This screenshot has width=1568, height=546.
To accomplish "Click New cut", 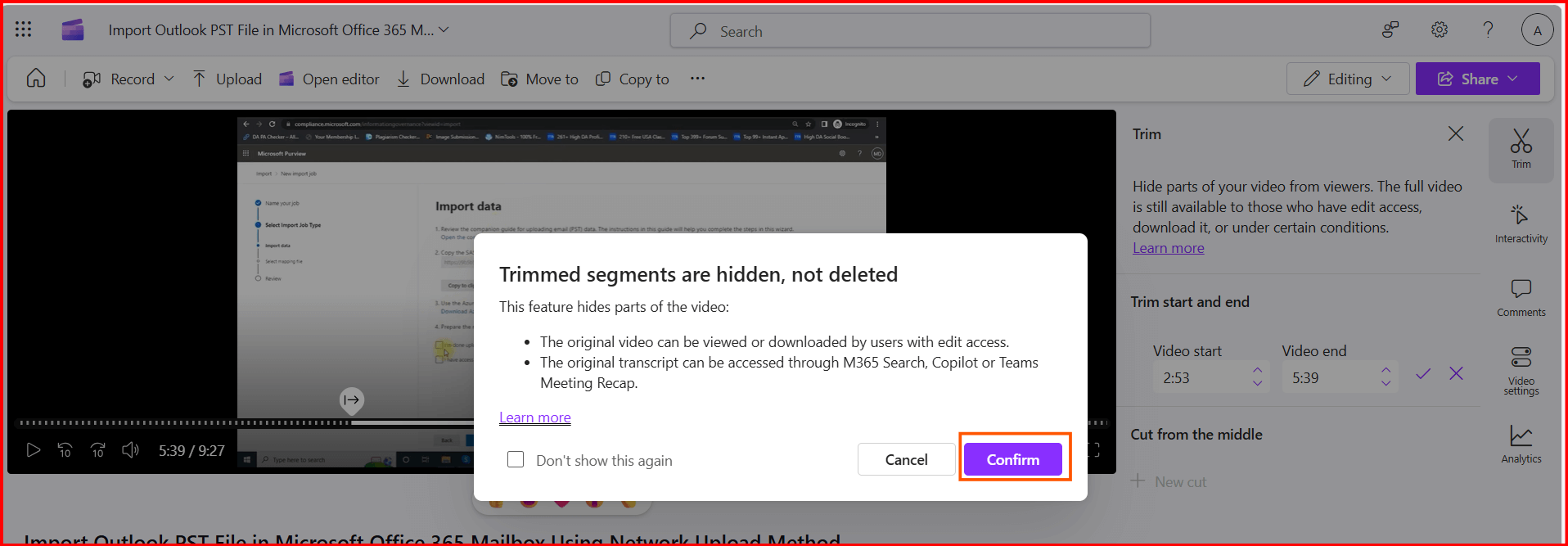I will coord(1169,481).
